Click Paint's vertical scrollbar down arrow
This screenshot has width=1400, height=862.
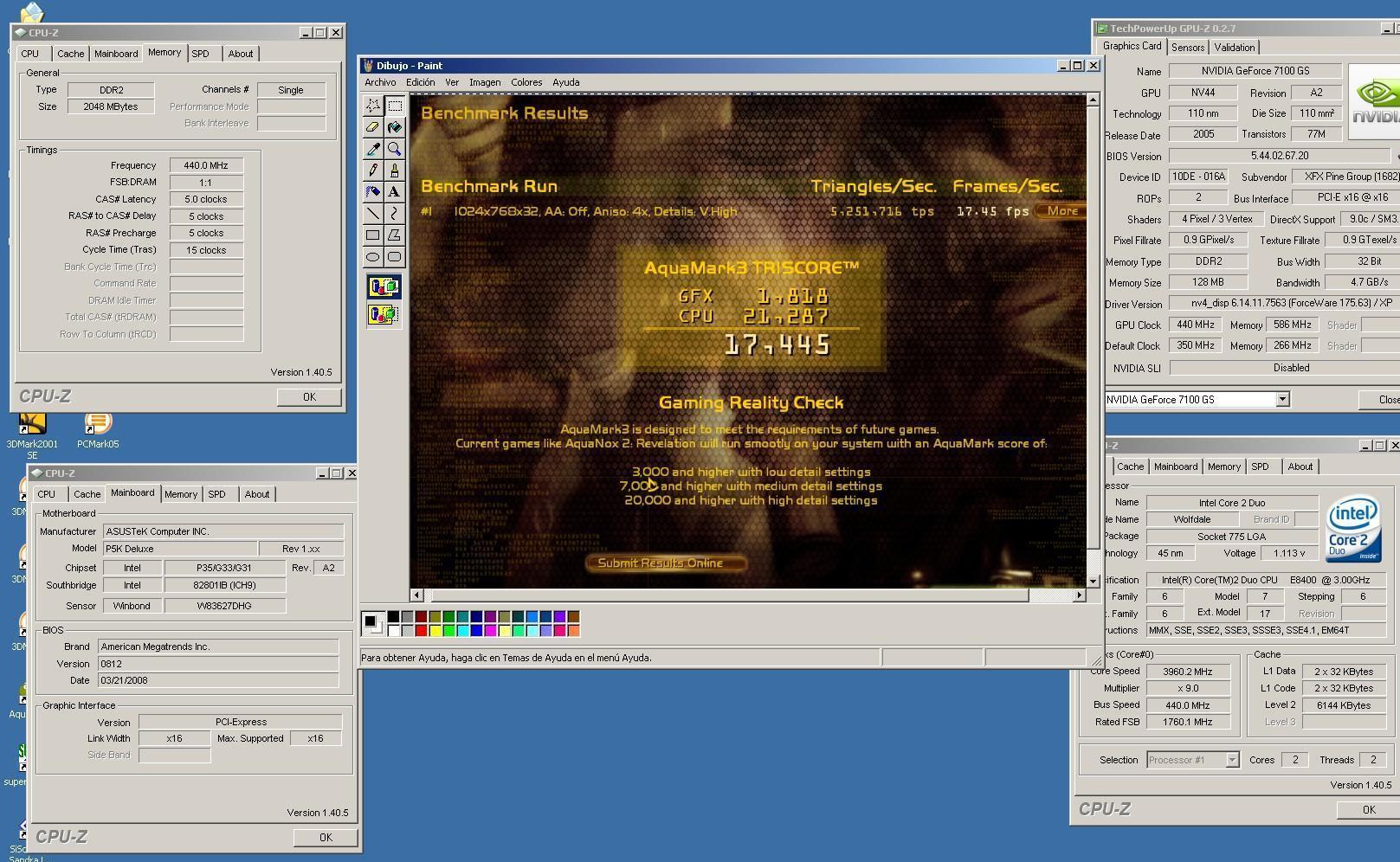[1093, 581]
